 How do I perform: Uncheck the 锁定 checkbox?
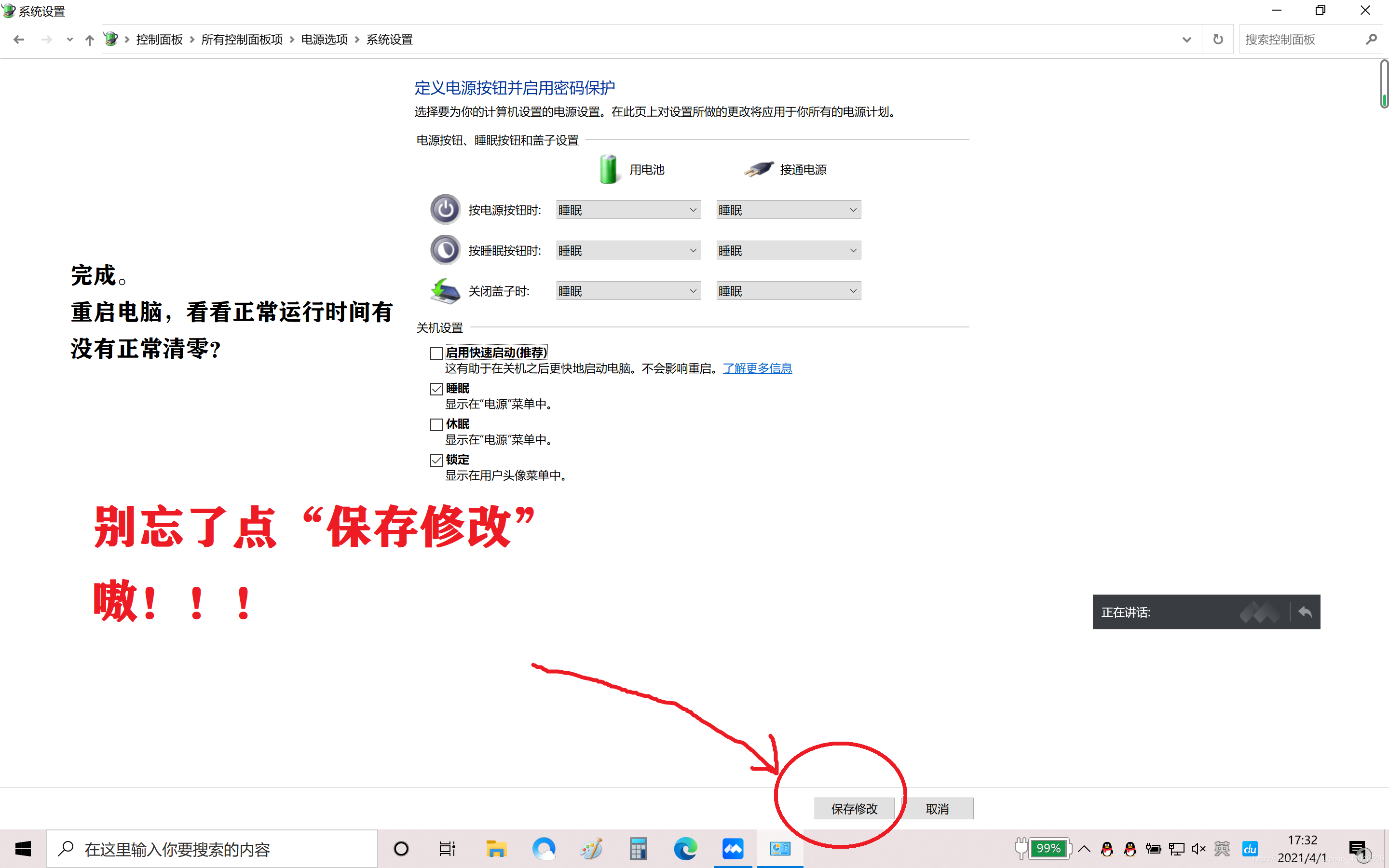(x=436, y=460)
